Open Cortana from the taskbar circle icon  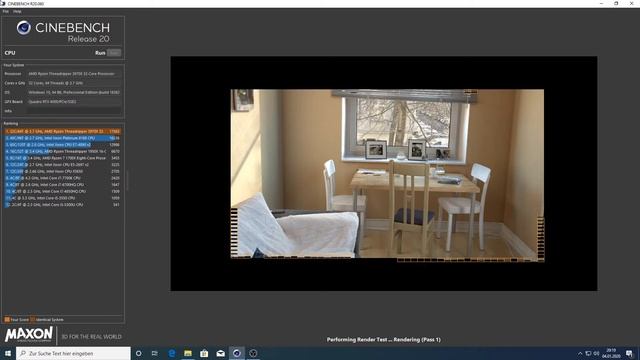coord(139,353)
